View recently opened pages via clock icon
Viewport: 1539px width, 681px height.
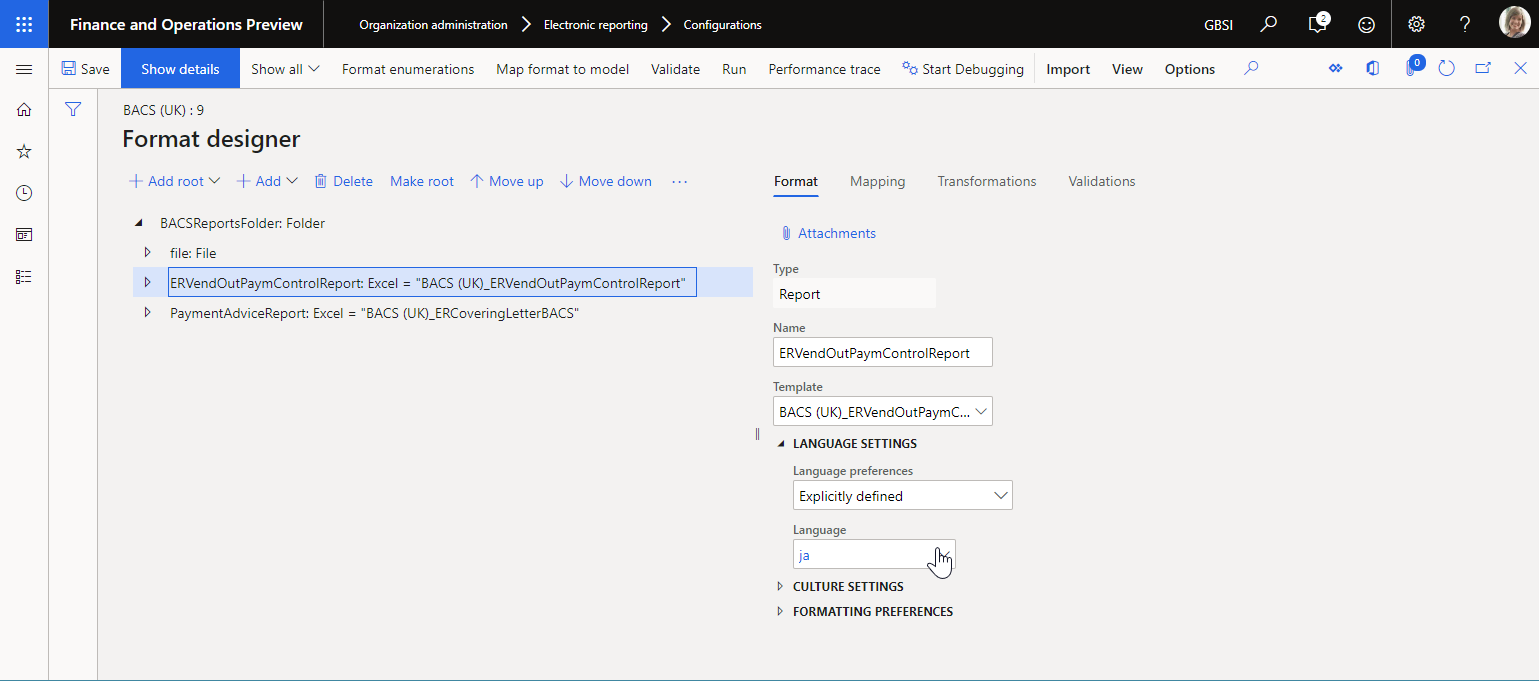24,193
